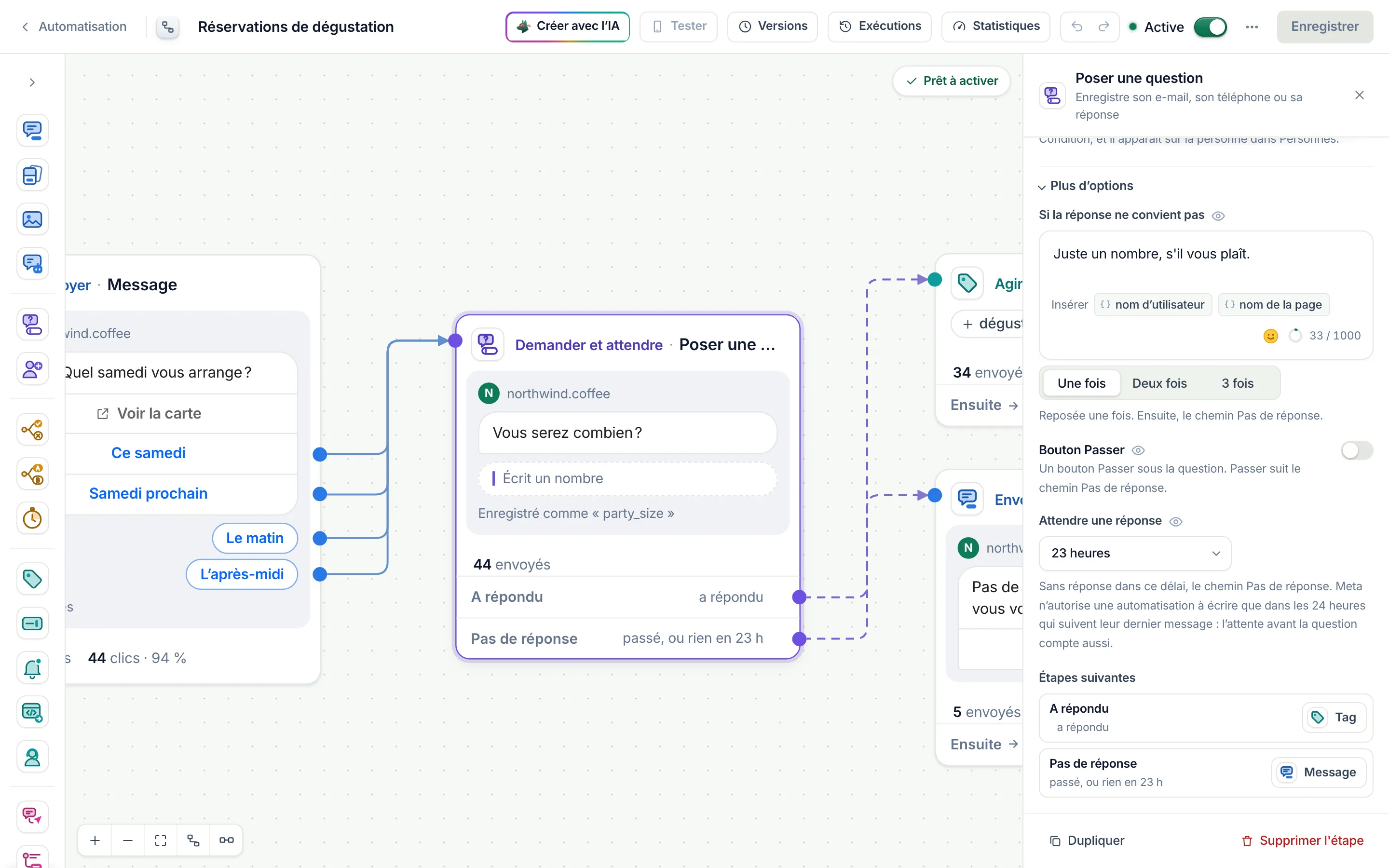Edit the 'Juste un nombre' reply text
The width and height of the screenshot is (1389, 868).
click(x=1205, y=254)
